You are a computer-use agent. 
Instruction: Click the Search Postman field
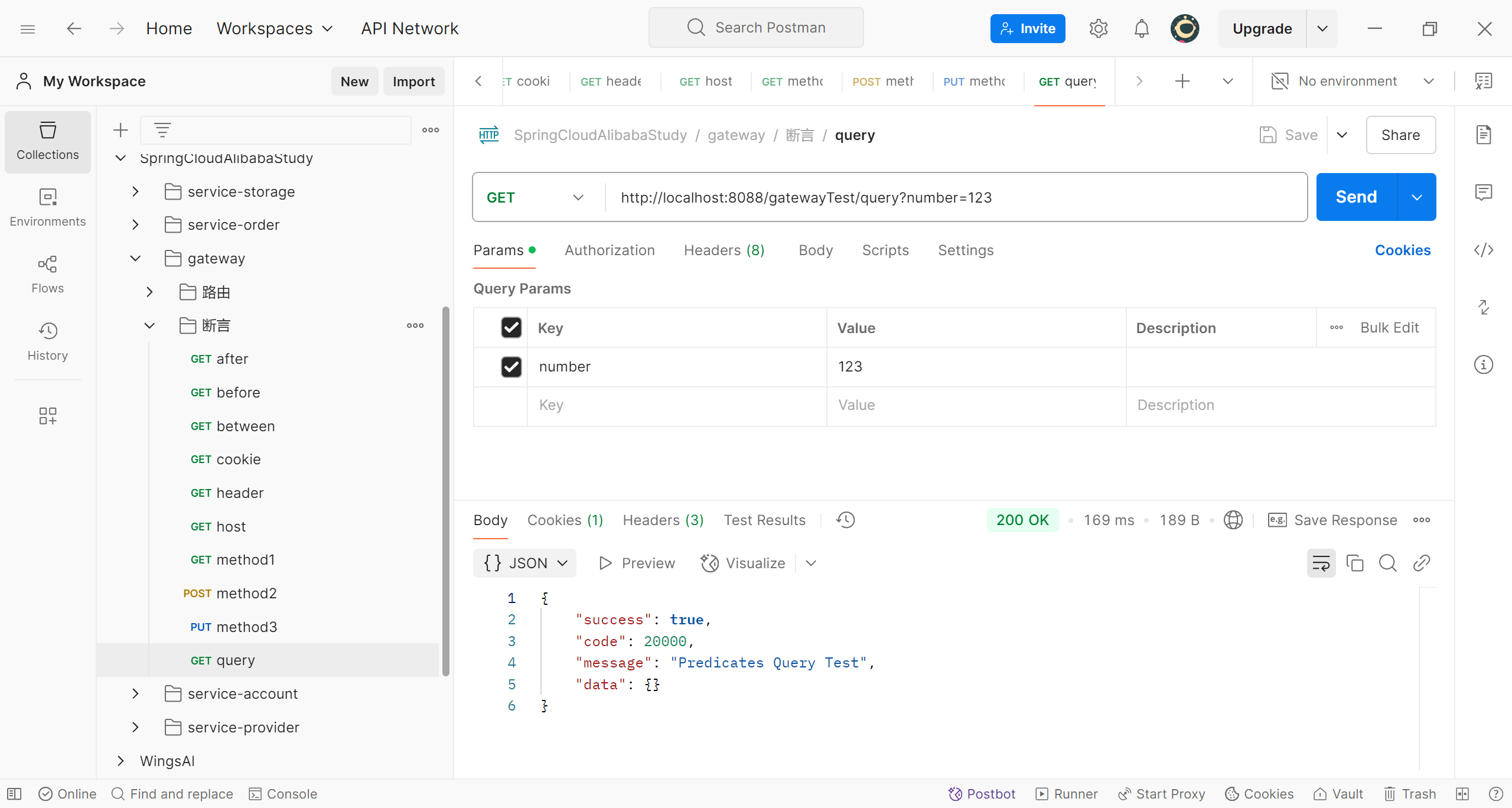tap(756, 27)
